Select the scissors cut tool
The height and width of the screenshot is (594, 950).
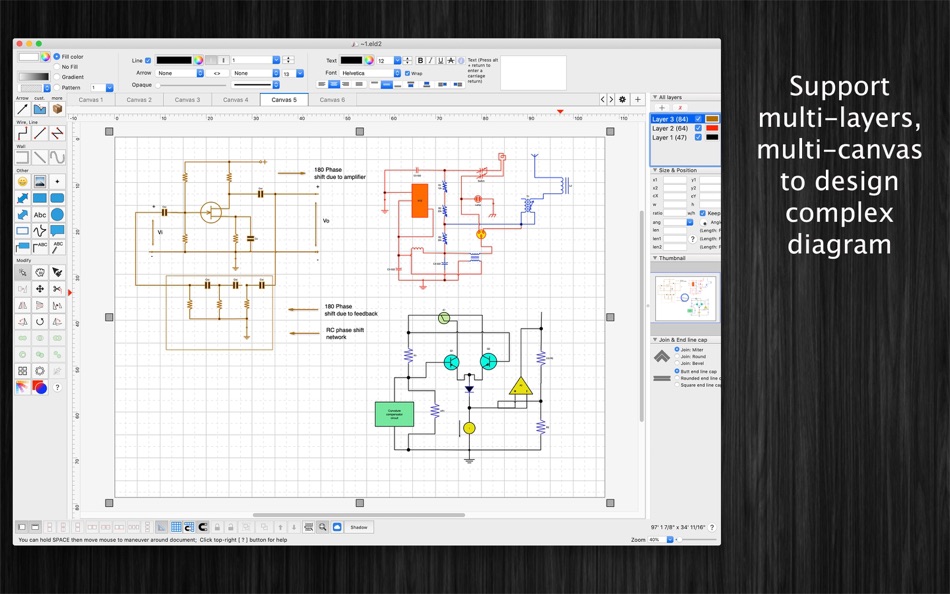click(x=58, y=289)
